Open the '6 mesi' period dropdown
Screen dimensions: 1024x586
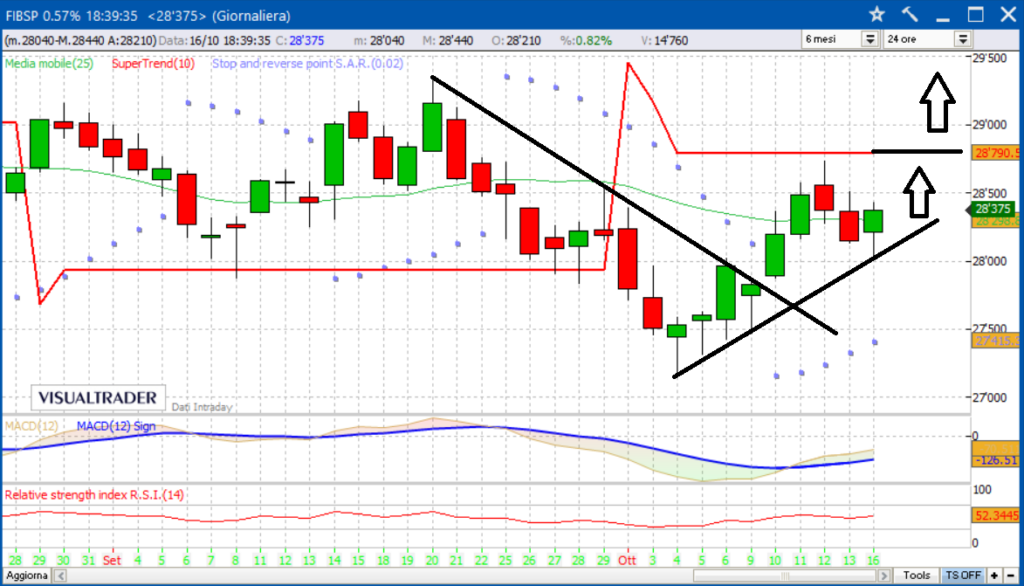[869, 39]
